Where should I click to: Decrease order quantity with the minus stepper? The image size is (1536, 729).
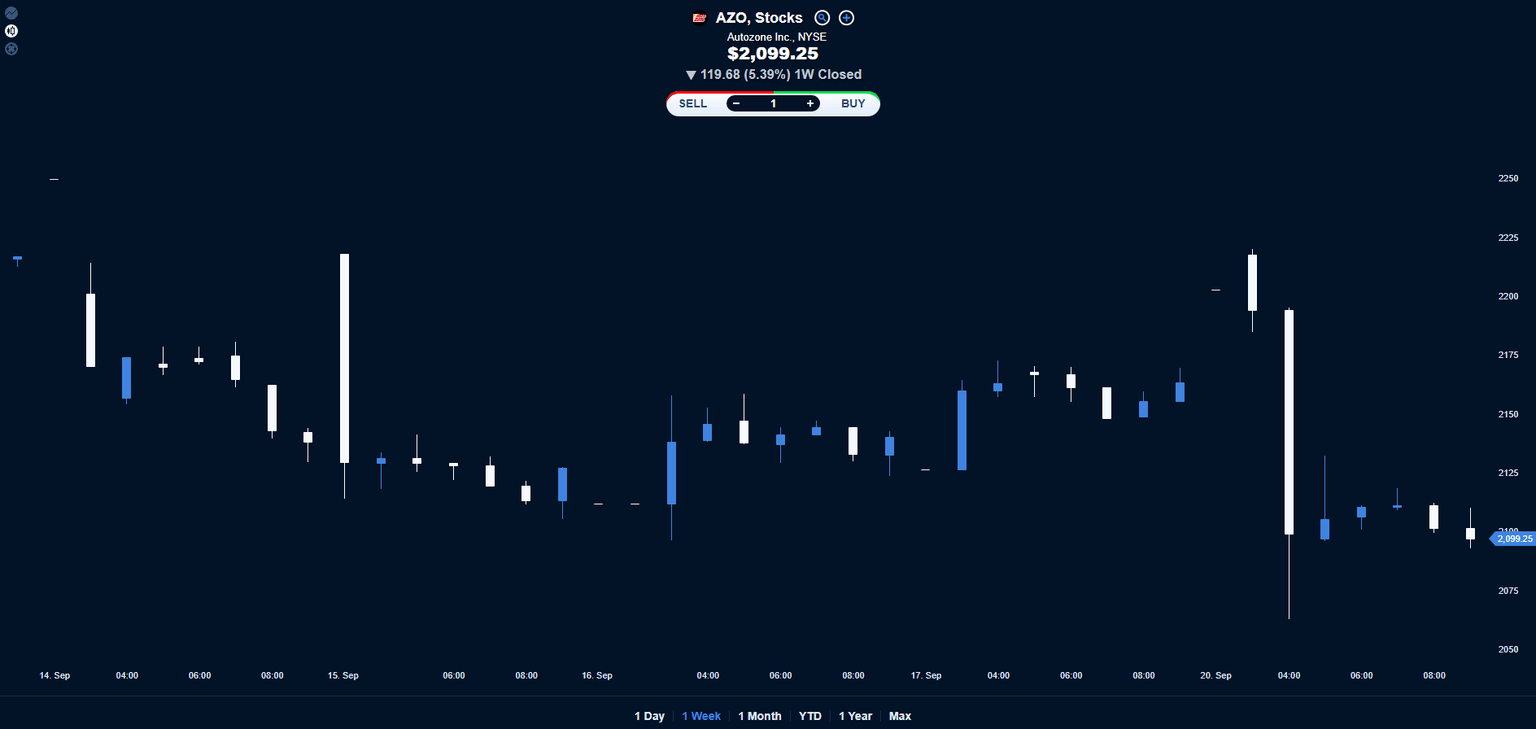point(736,103)
